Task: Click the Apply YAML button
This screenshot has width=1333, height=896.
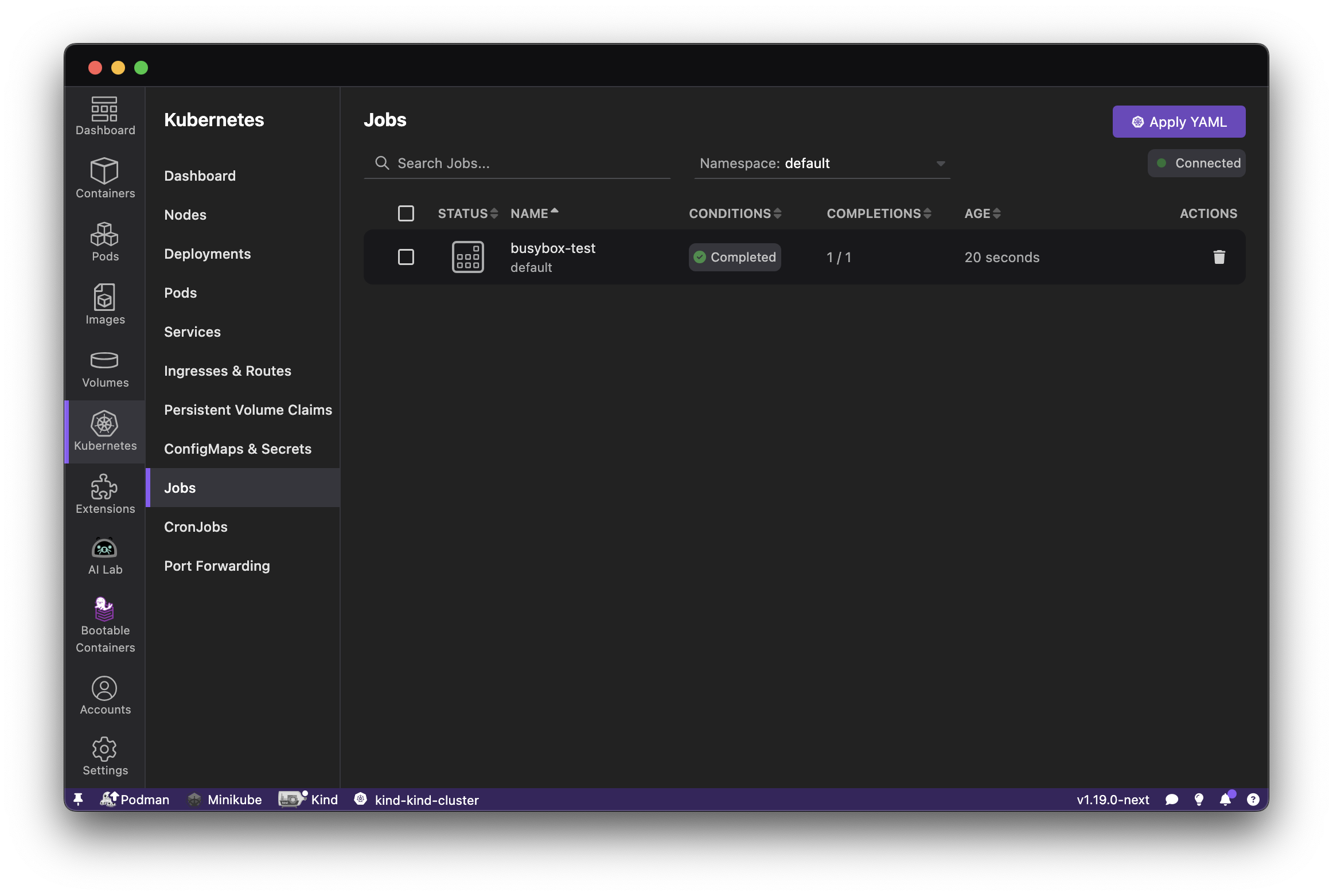Action: pos(1179,122)
